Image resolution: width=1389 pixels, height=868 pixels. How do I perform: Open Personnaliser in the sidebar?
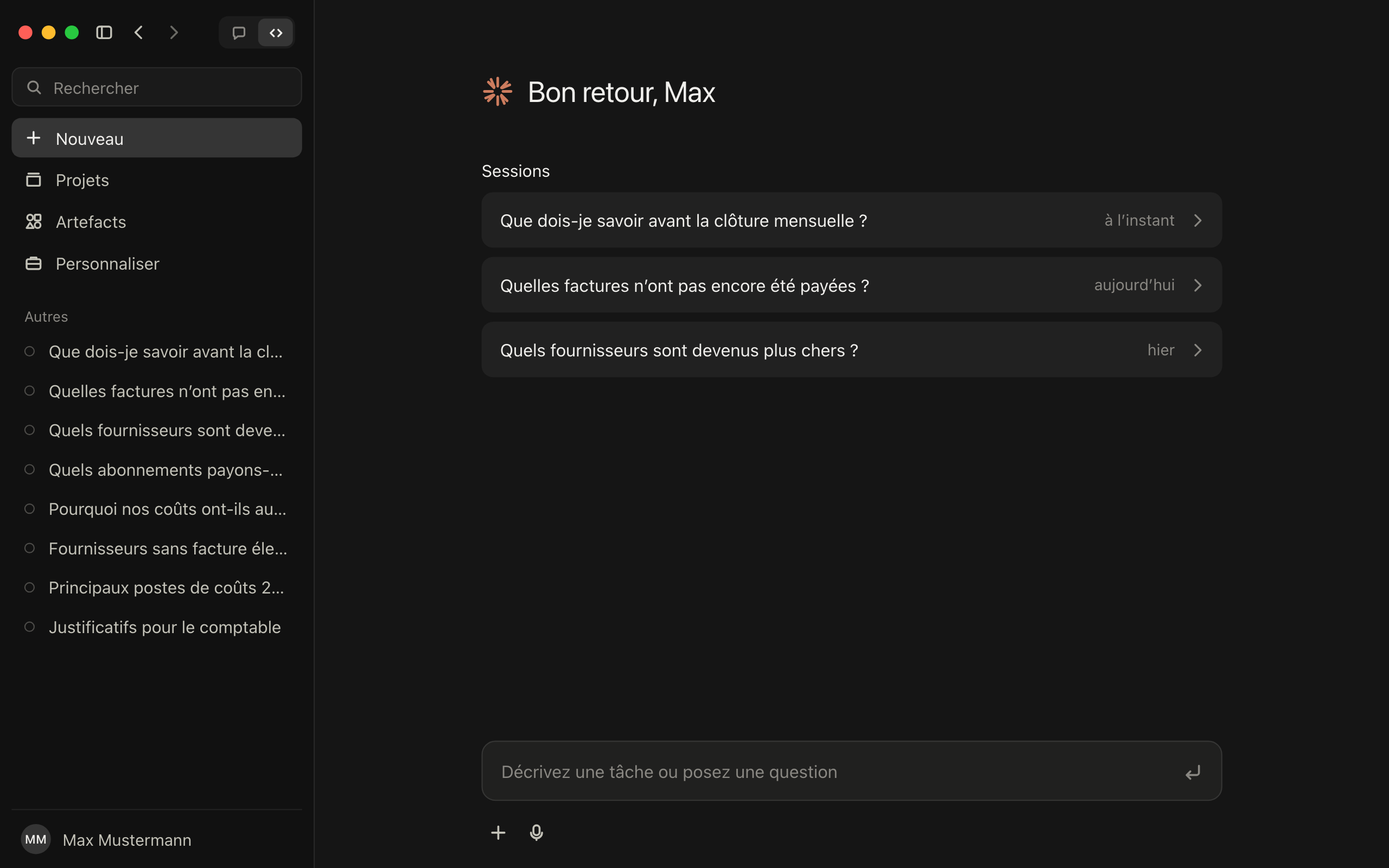pyautogui.click(x=157, y=264)
